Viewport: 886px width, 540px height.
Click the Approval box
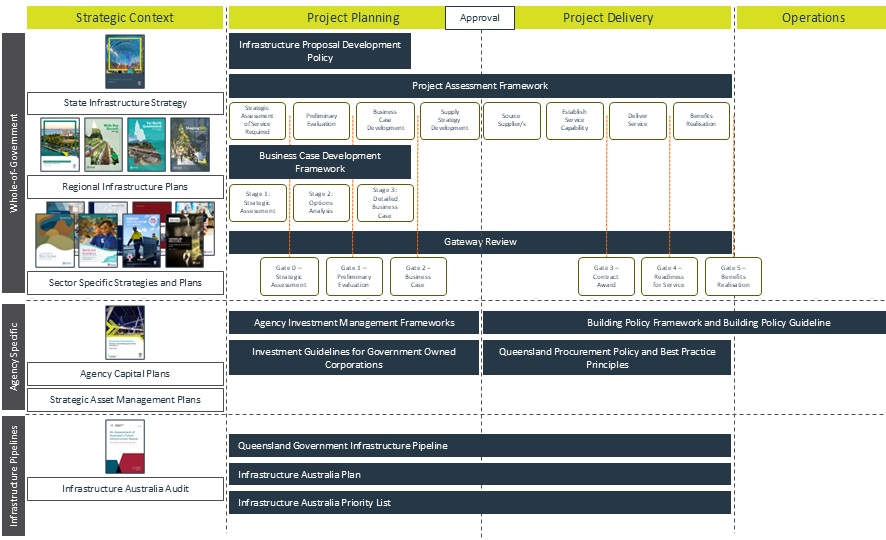point(480,18)
